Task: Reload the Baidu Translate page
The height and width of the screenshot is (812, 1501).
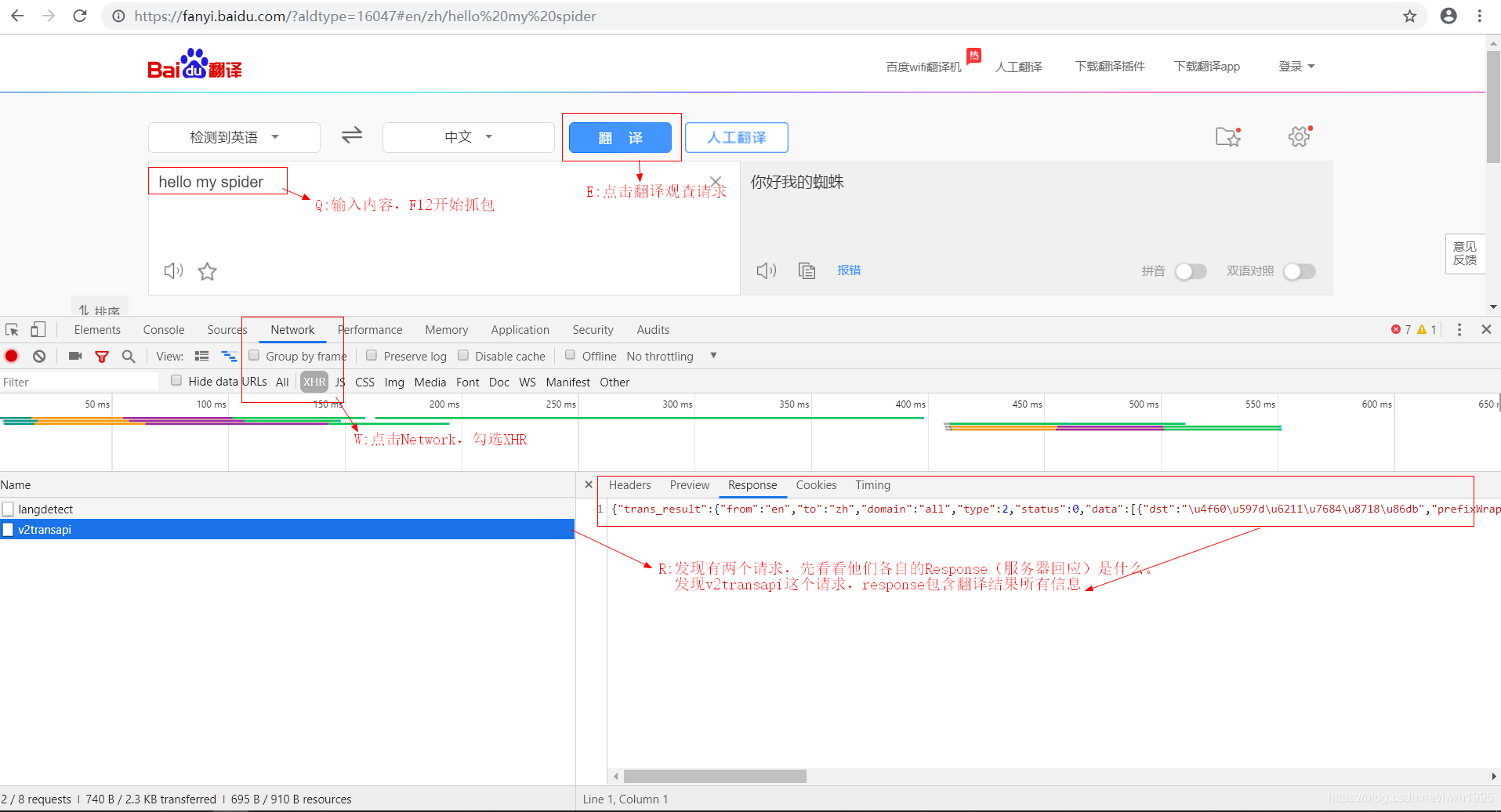Action: point(80,16)
